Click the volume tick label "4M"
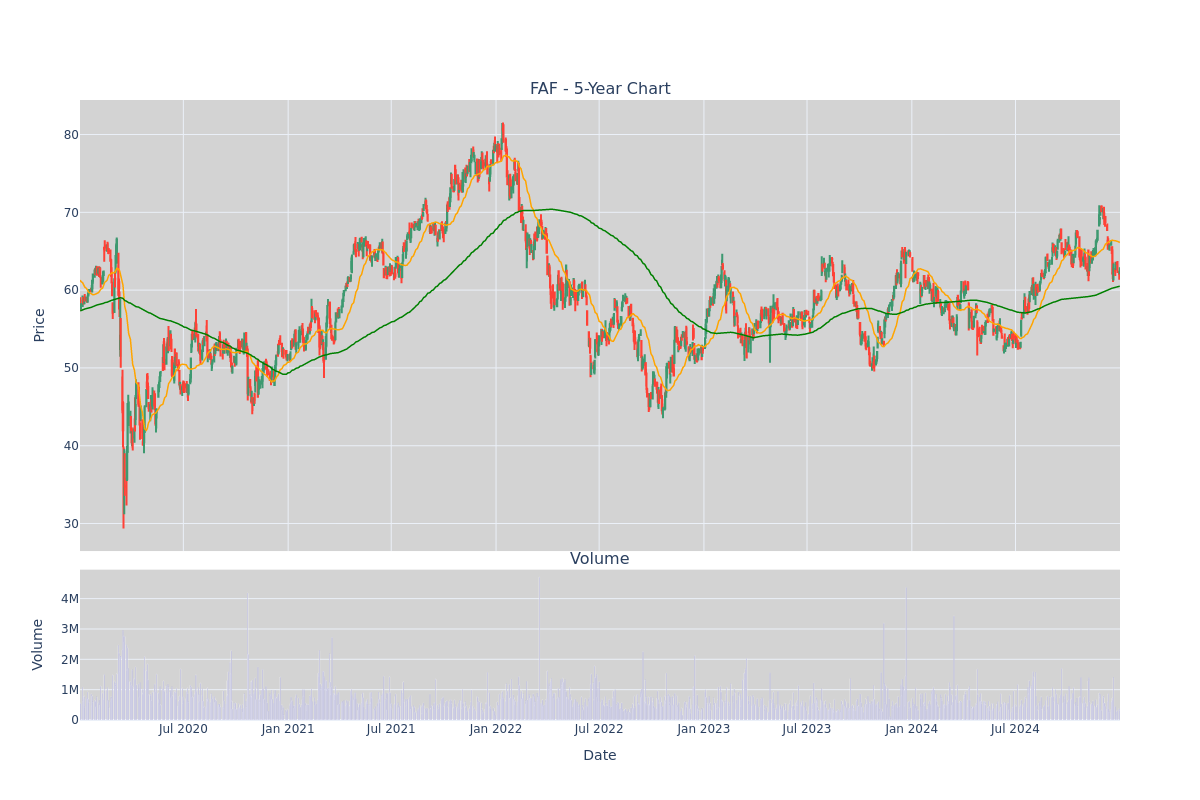Screen dimensions: 1200x800 point(69,599)
